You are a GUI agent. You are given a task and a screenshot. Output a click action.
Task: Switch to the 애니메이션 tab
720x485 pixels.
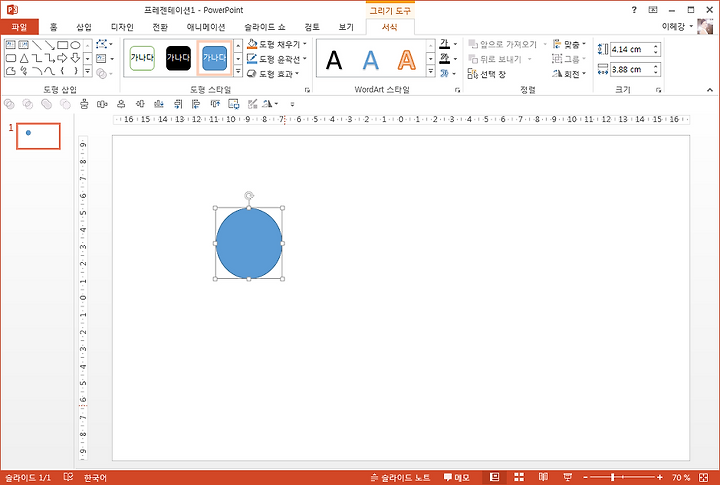[206, 27]
